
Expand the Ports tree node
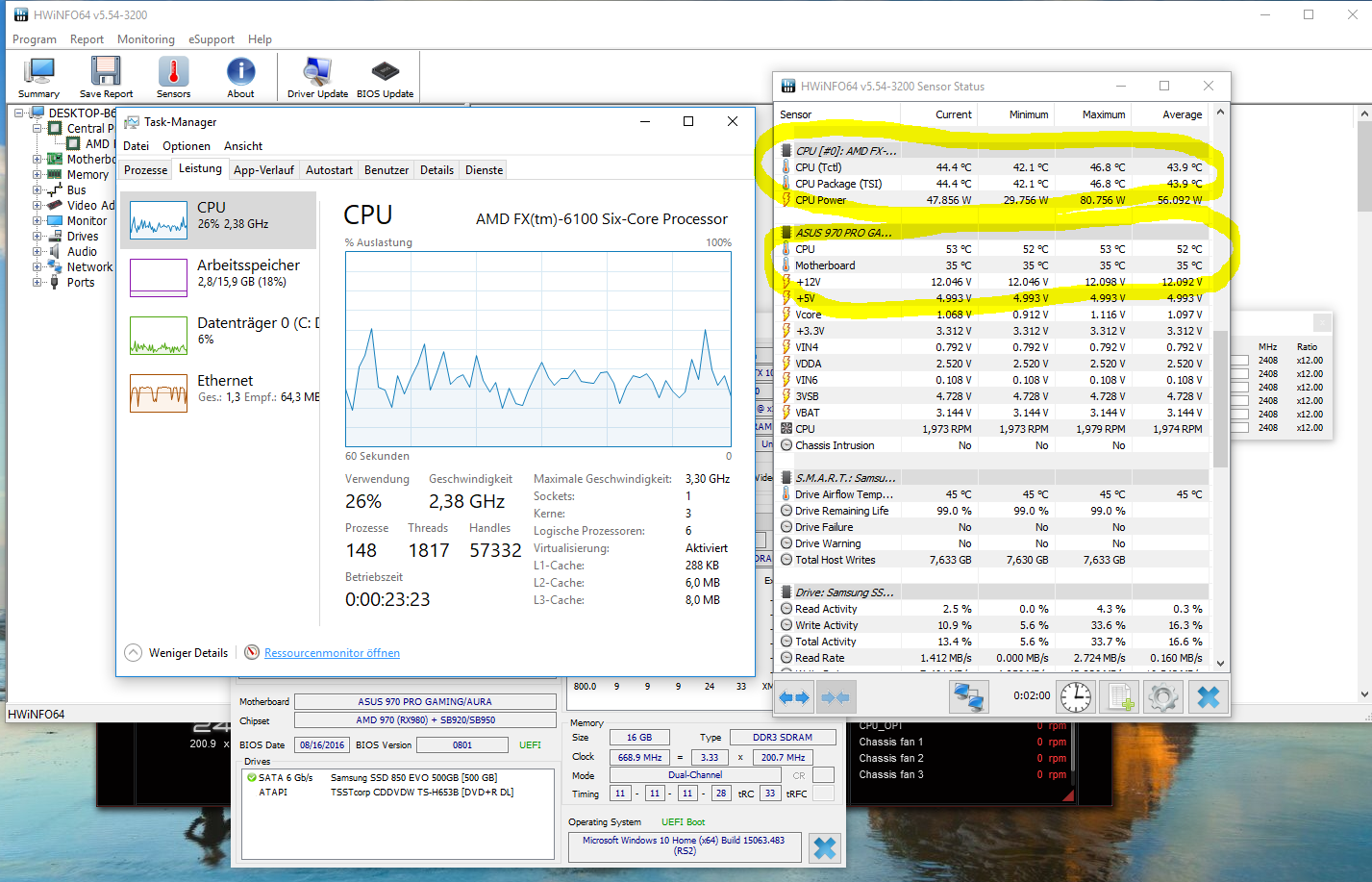tap(37, 282)
